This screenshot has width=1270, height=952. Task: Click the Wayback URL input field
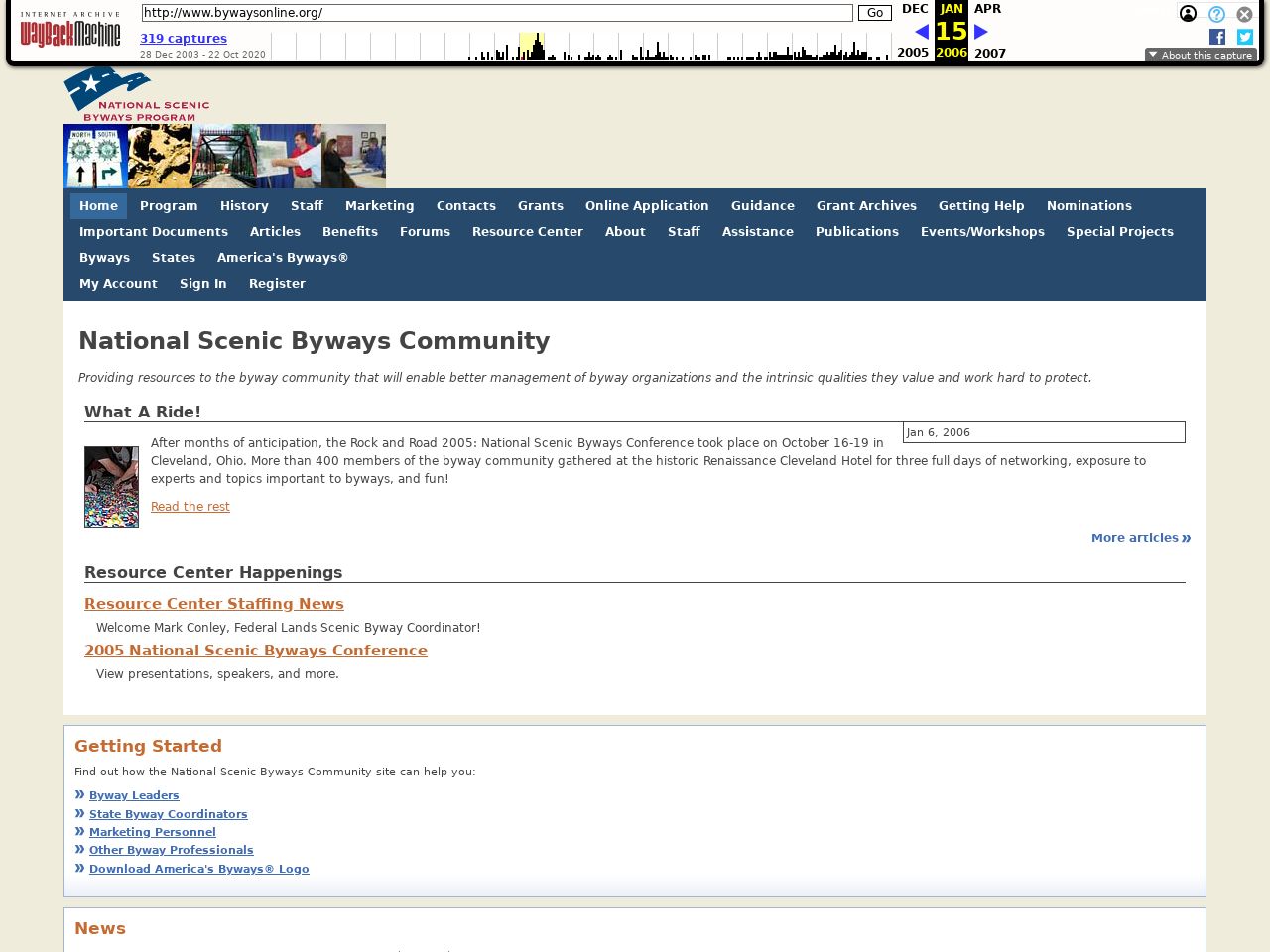click(x=496, y=13)
